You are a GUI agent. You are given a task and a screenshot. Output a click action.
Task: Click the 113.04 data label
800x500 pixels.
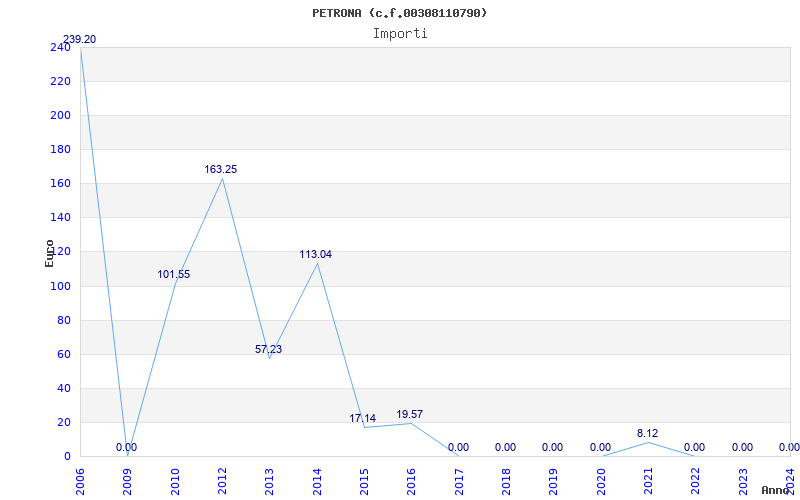coord(315,254)
